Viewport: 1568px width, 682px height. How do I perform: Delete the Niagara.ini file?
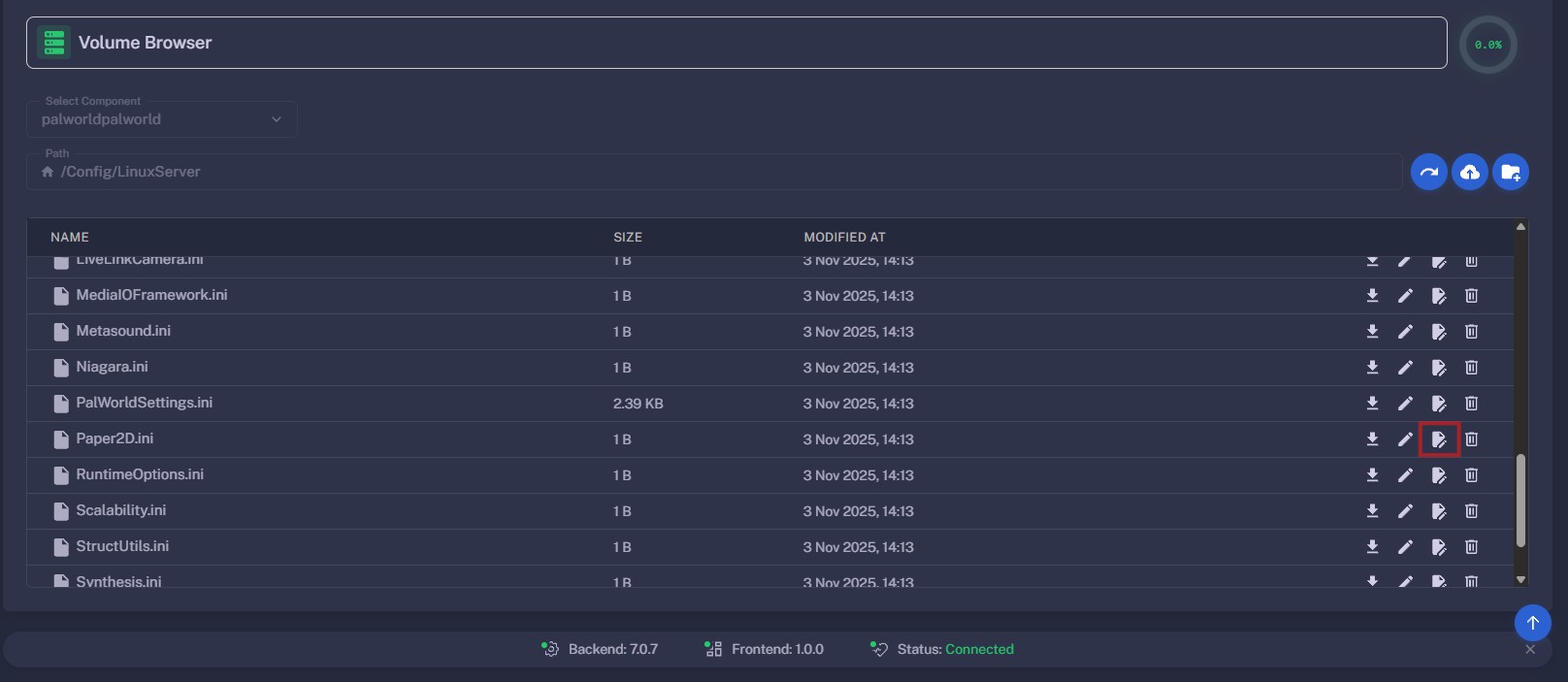[1471, 368]
